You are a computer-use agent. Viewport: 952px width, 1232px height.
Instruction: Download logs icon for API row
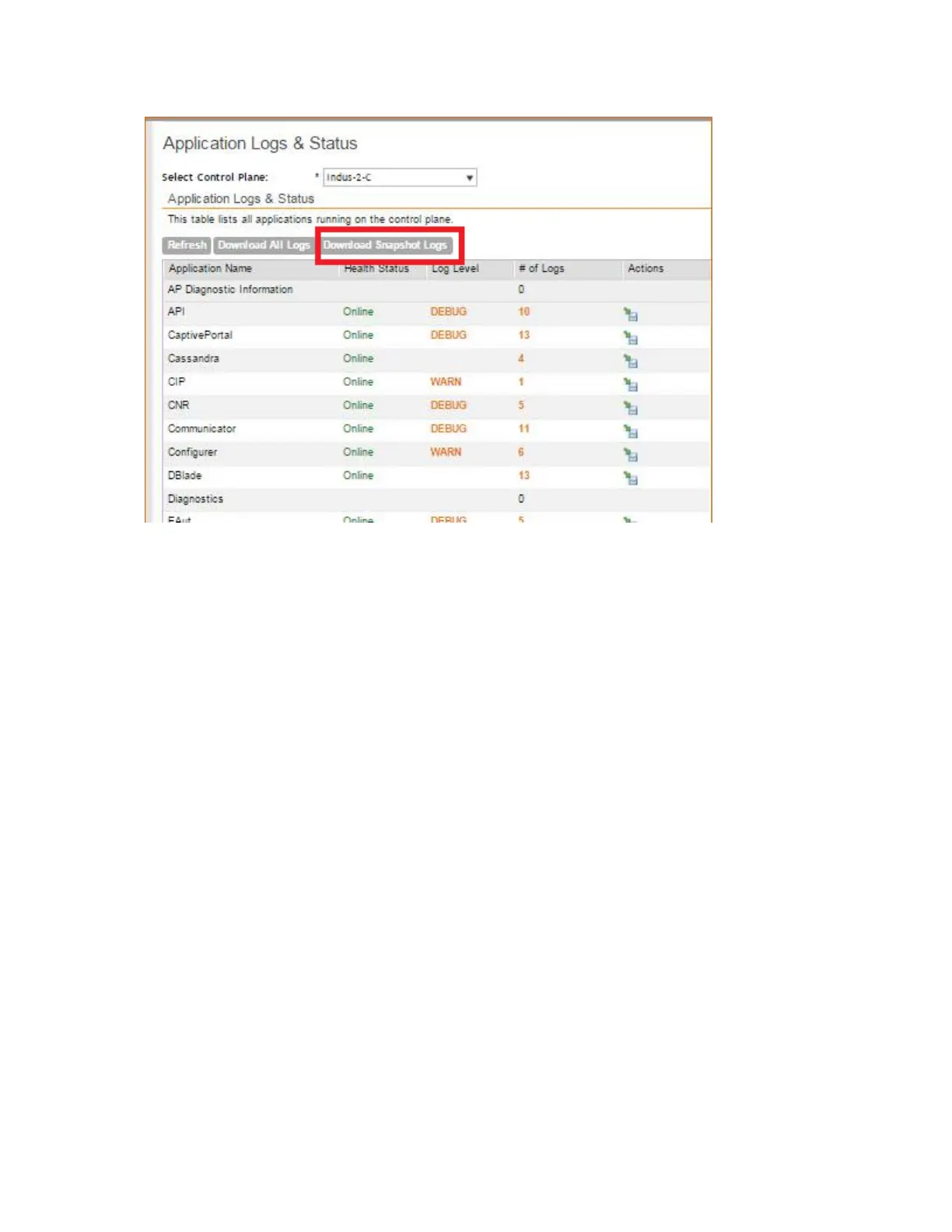[x=631, y=314]
